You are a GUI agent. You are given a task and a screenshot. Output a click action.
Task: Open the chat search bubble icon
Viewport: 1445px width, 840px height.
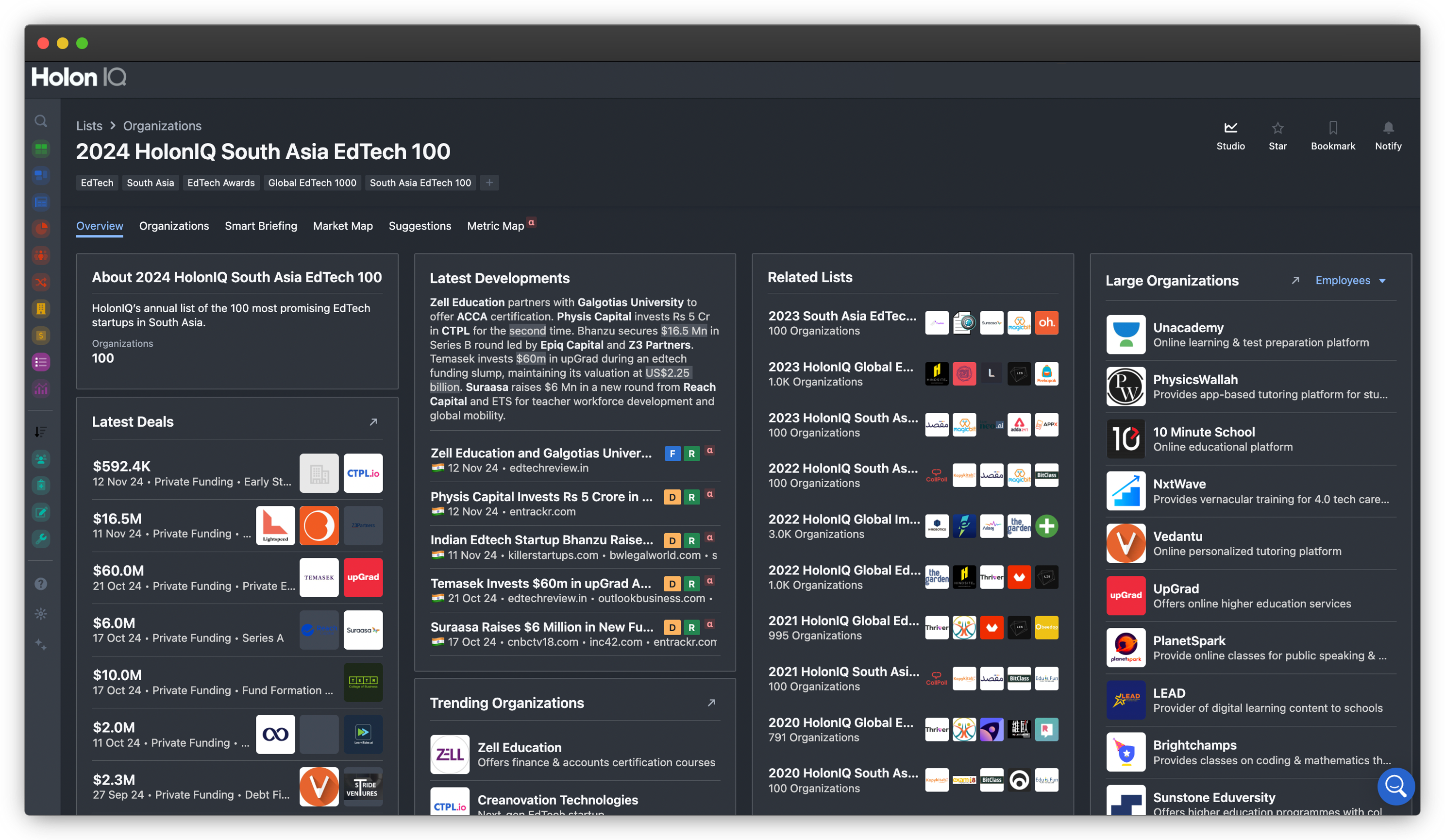point(1395,786)
